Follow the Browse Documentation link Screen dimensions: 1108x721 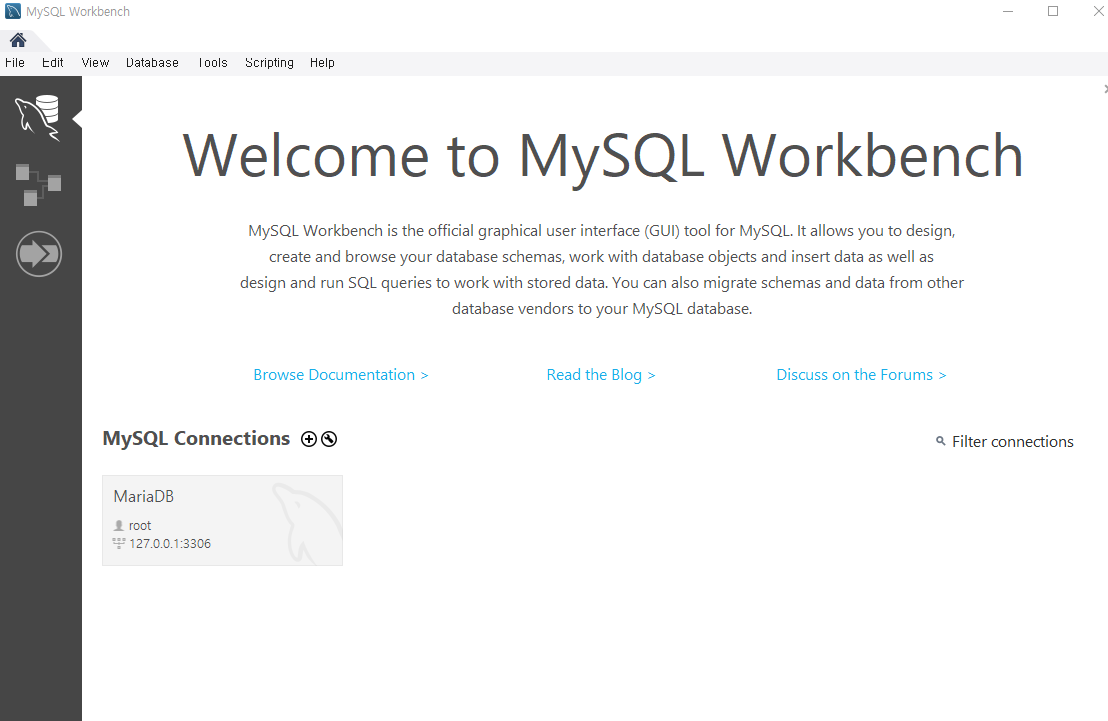point(341,375)
